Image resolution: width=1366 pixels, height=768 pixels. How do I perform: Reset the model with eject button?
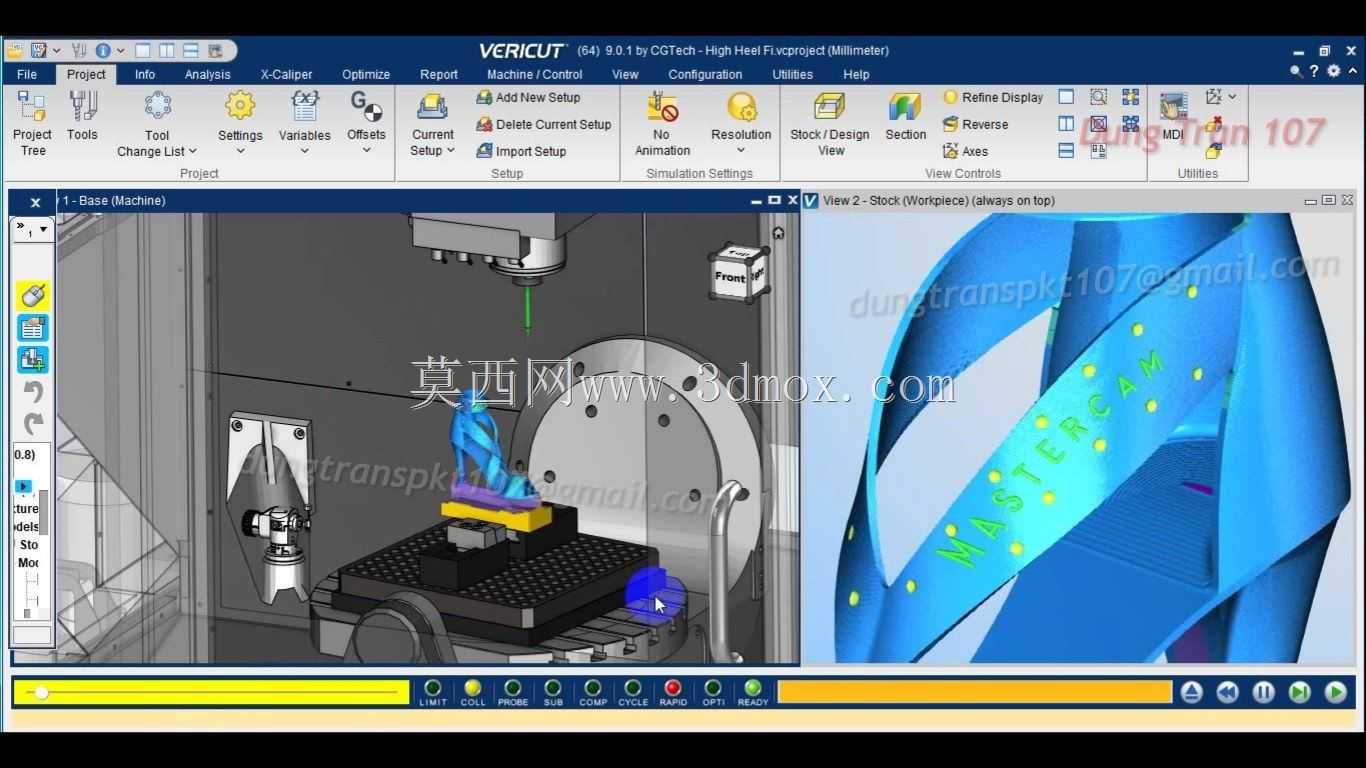click(1191, 692)
